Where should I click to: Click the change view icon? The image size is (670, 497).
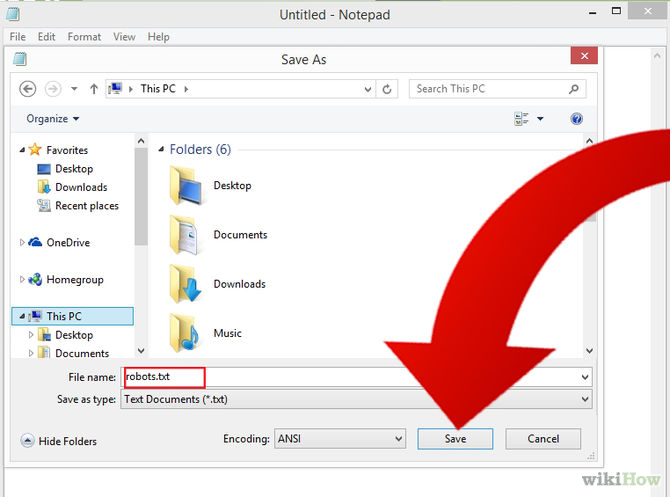521,119
